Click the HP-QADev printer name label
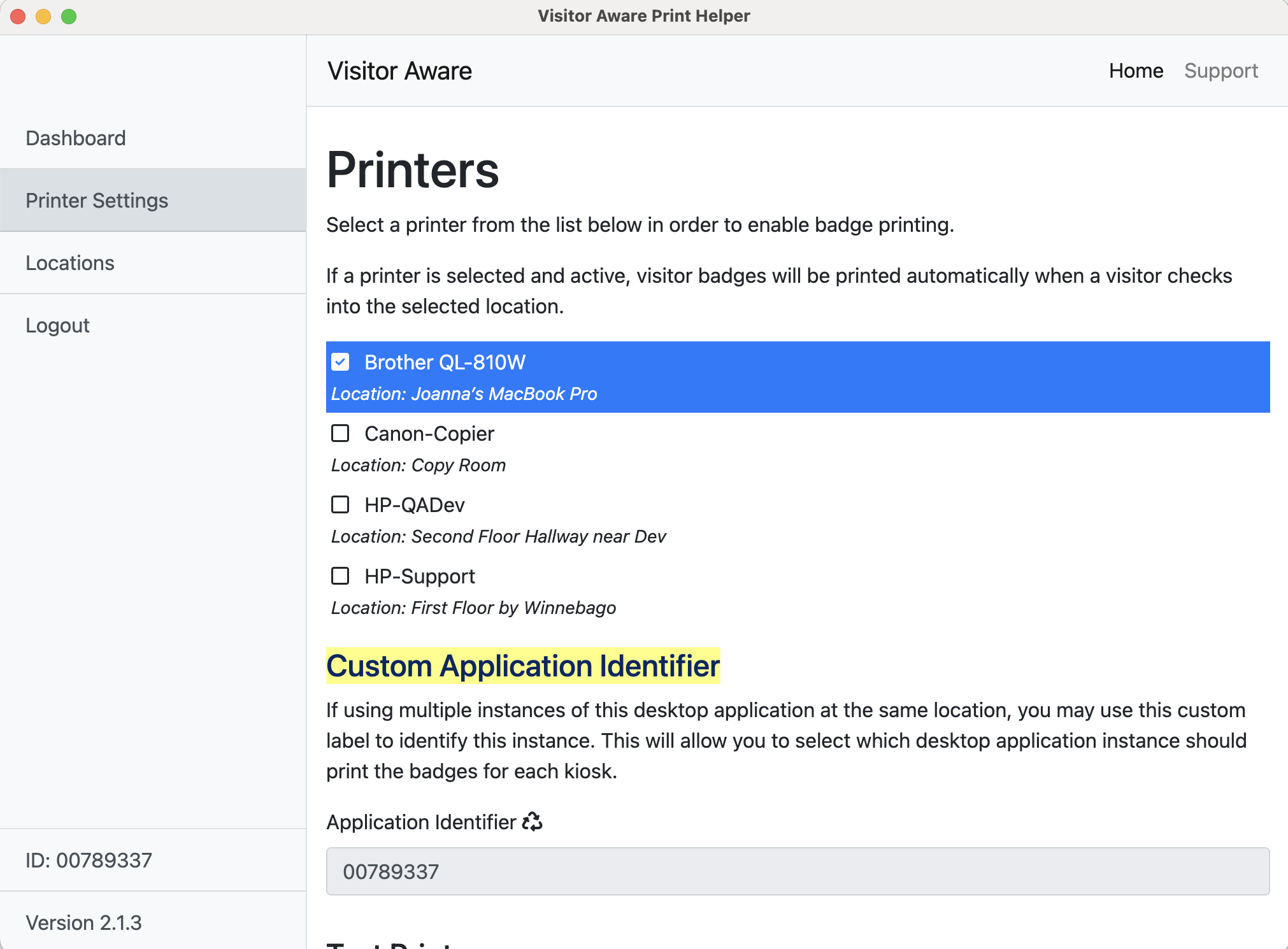This screenshot has width=1288, height=949. [415, 505]
